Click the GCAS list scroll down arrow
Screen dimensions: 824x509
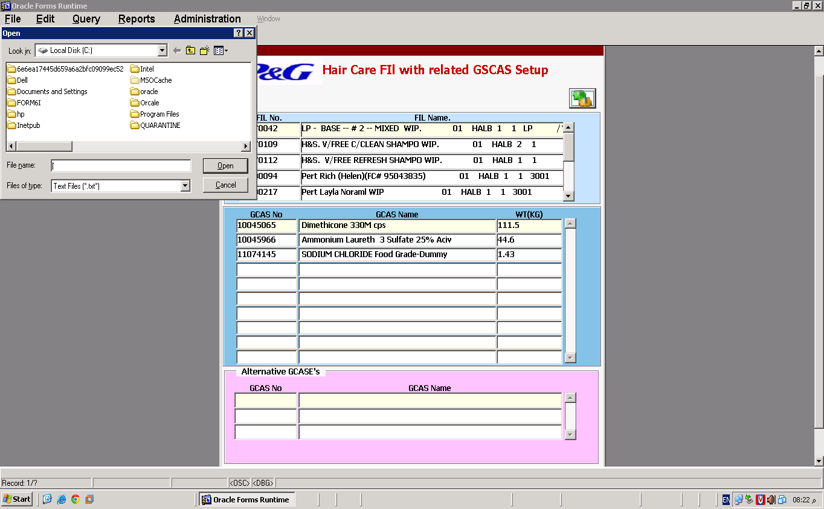click(570, 358)
